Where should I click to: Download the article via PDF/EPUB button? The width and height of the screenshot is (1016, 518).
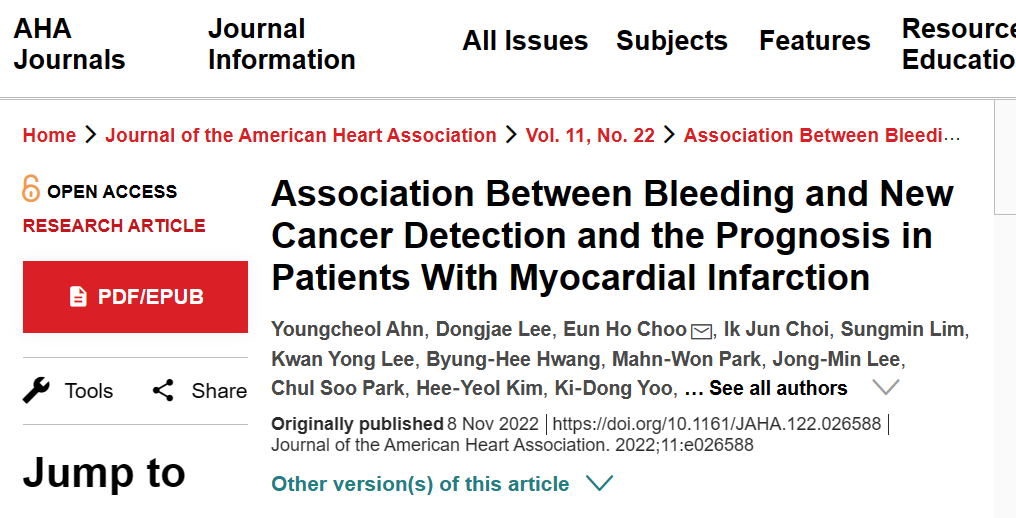(135, 297)
